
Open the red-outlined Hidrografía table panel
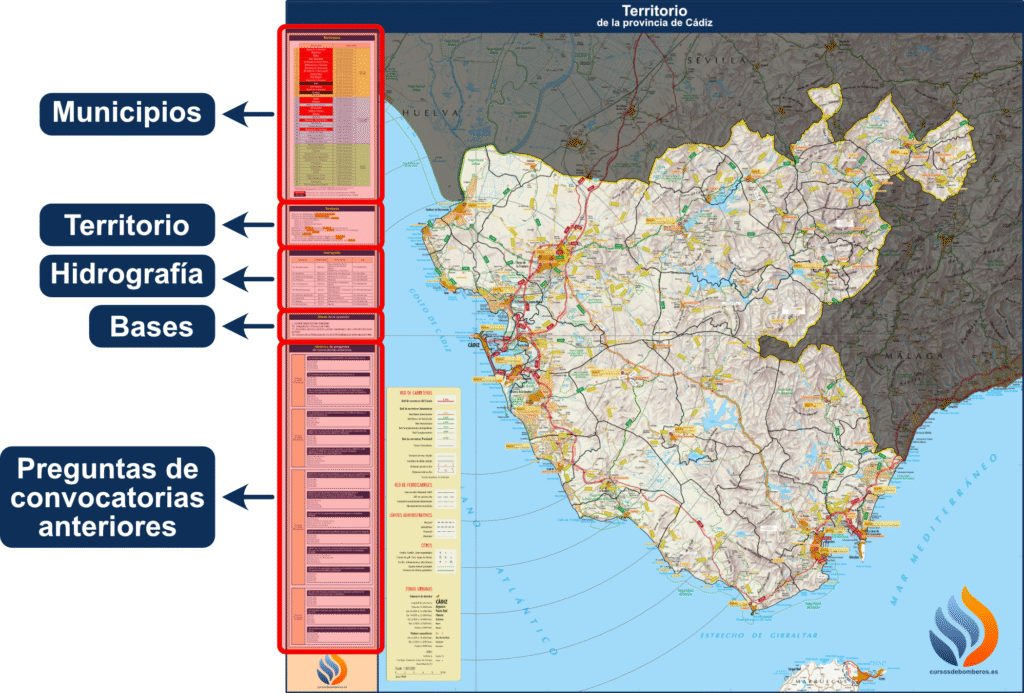(330, 279)
